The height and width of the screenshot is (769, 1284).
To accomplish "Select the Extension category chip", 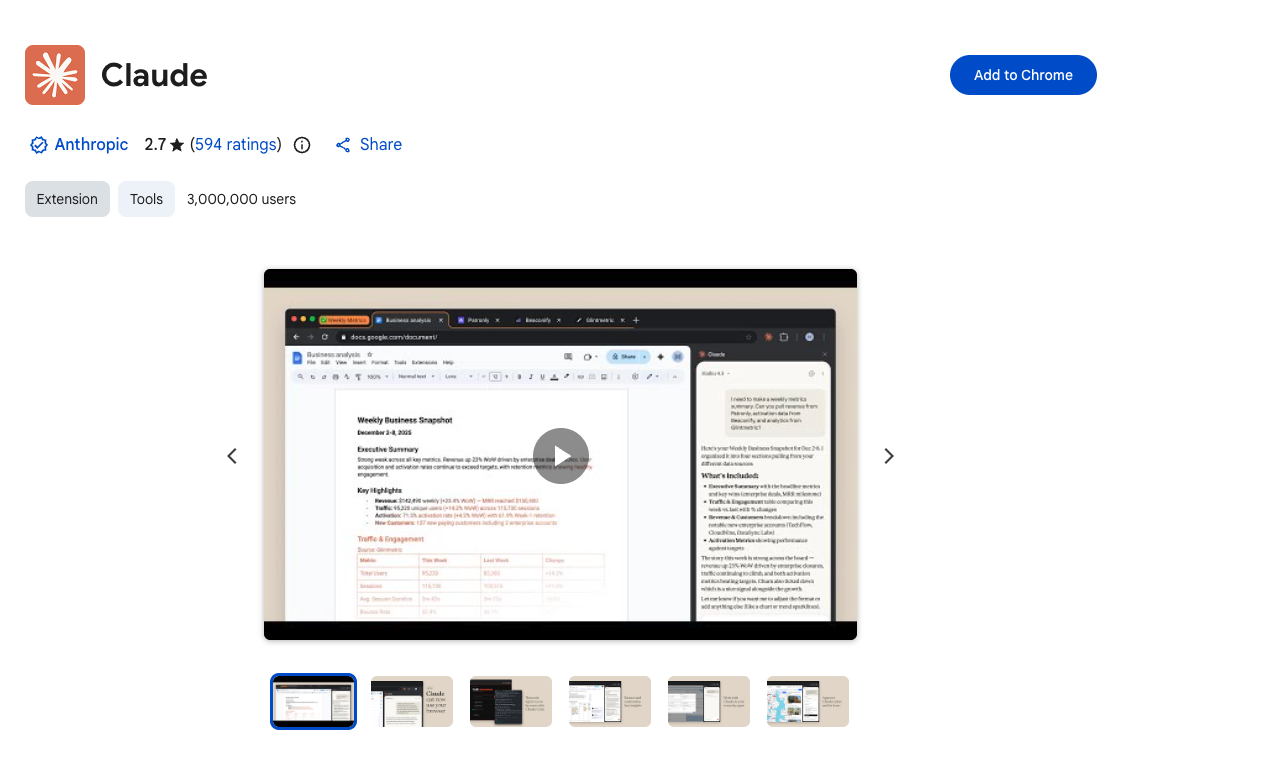I will pos(67,199).
